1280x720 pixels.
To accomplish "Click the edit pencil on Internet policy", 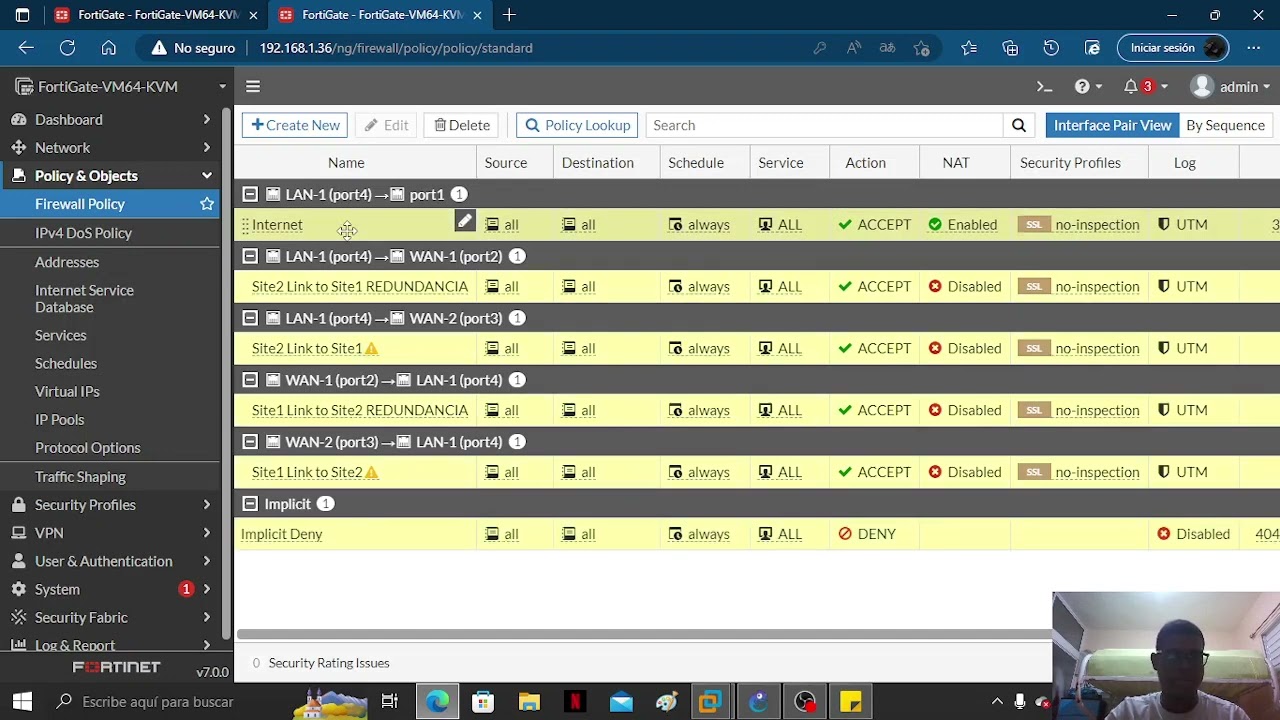I will [465, 221].
